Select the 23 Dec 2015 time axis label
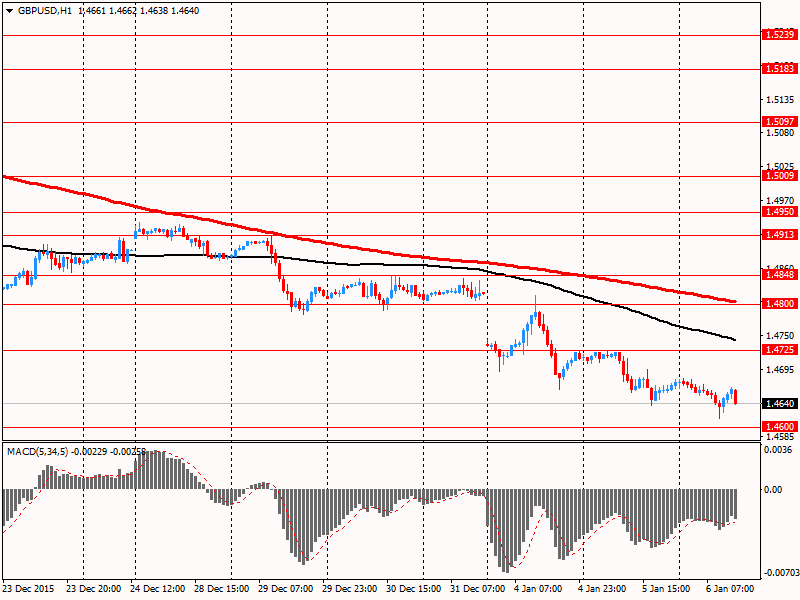Viewport: 800px width, 600px height. click(x=29, y=589)
